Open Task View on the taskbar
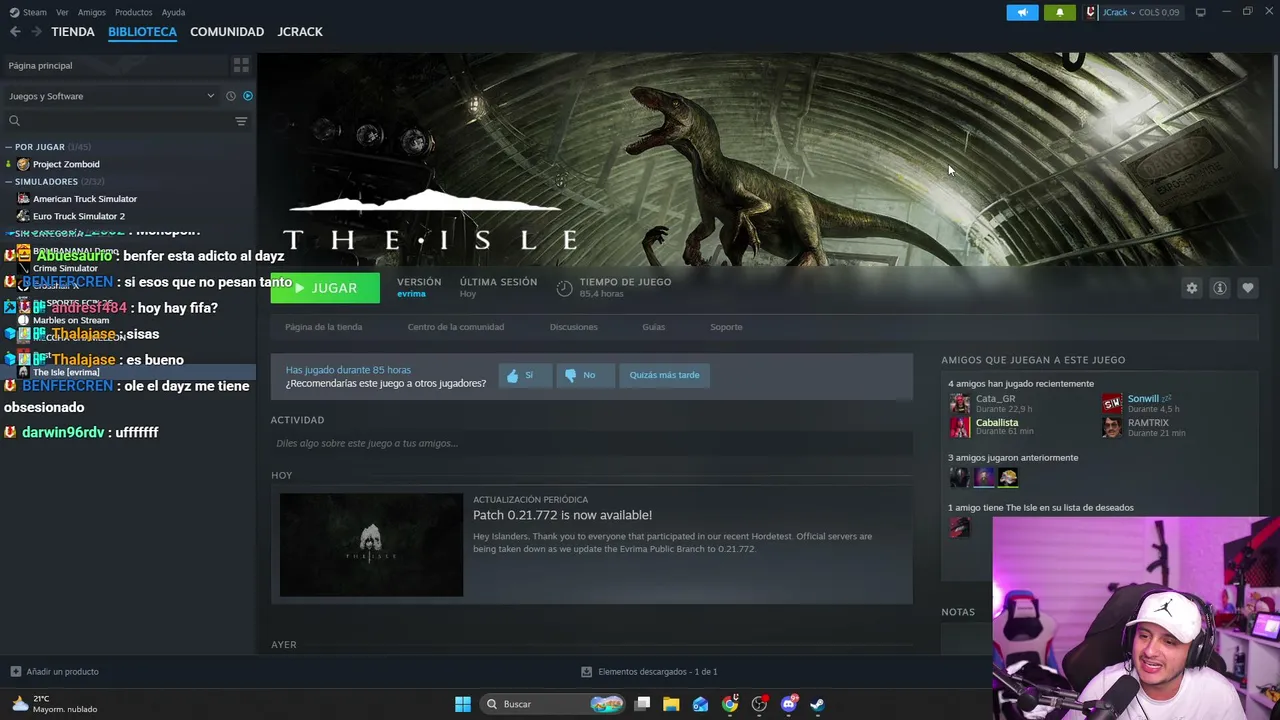This screenshot has height=720, width=1280. [642, 704]
